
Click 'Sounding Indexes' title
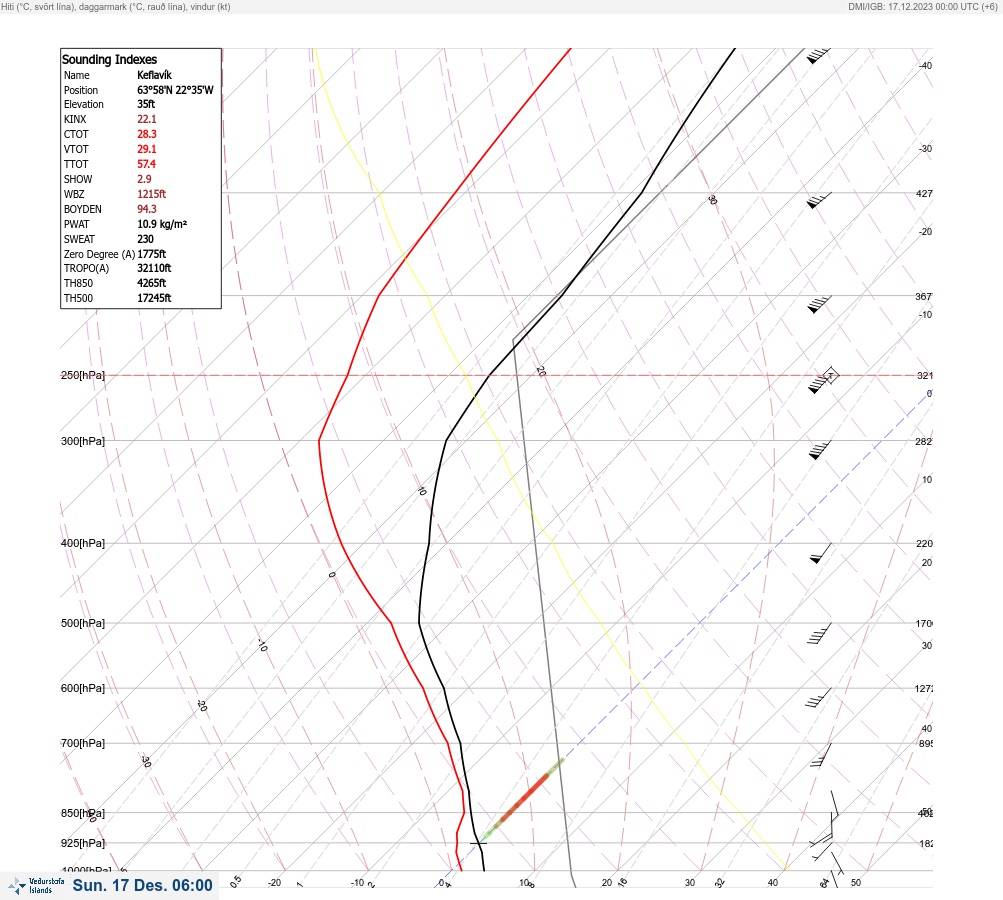(x=109, y=59)
